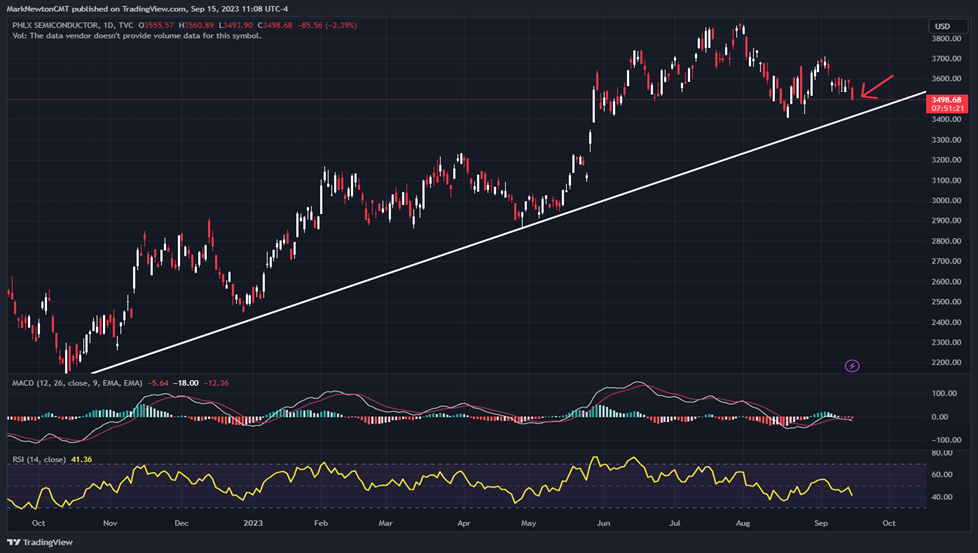Click the 3800.00 price axis label
The width and height of the screenshot is (978, 553).
(x=946, y=39)
